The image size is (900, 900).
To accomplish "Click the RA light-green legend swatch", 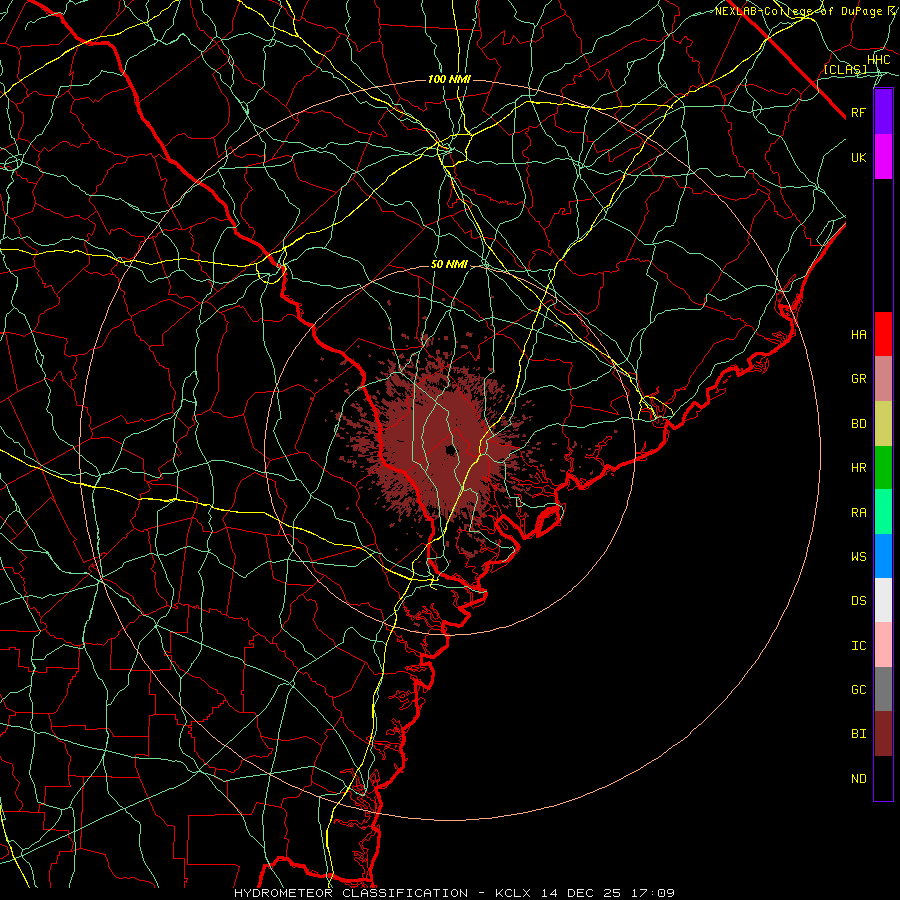I will 883,512.
